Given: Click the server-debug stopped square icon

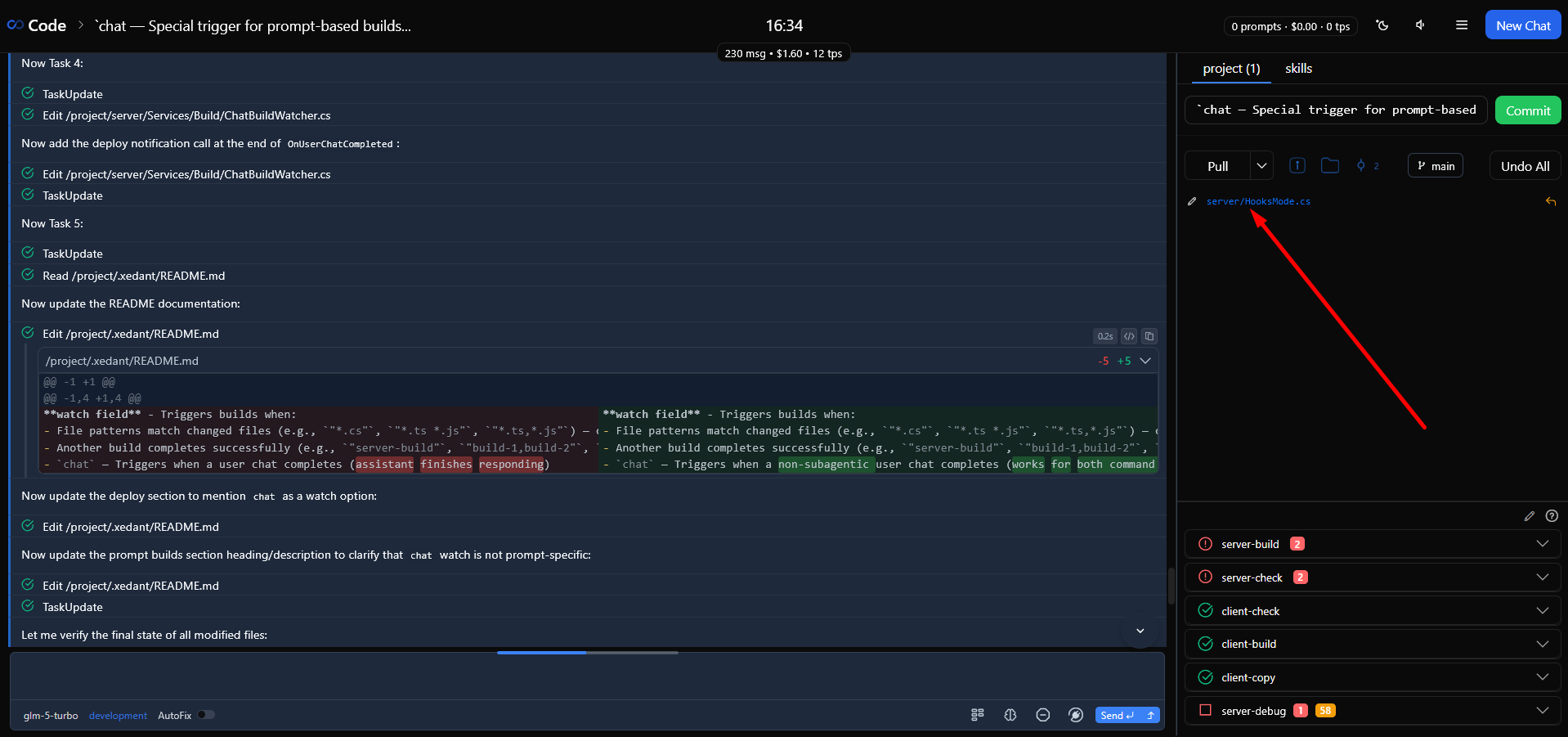Looking at the screenshot, I should click(x=1205, y=710).
